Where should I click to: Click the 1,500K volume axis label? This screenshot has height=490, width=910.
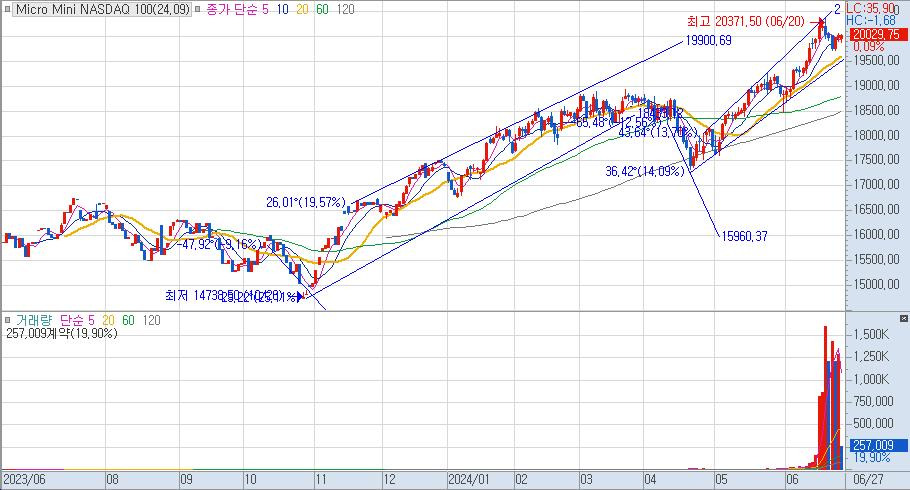[871, 334]
